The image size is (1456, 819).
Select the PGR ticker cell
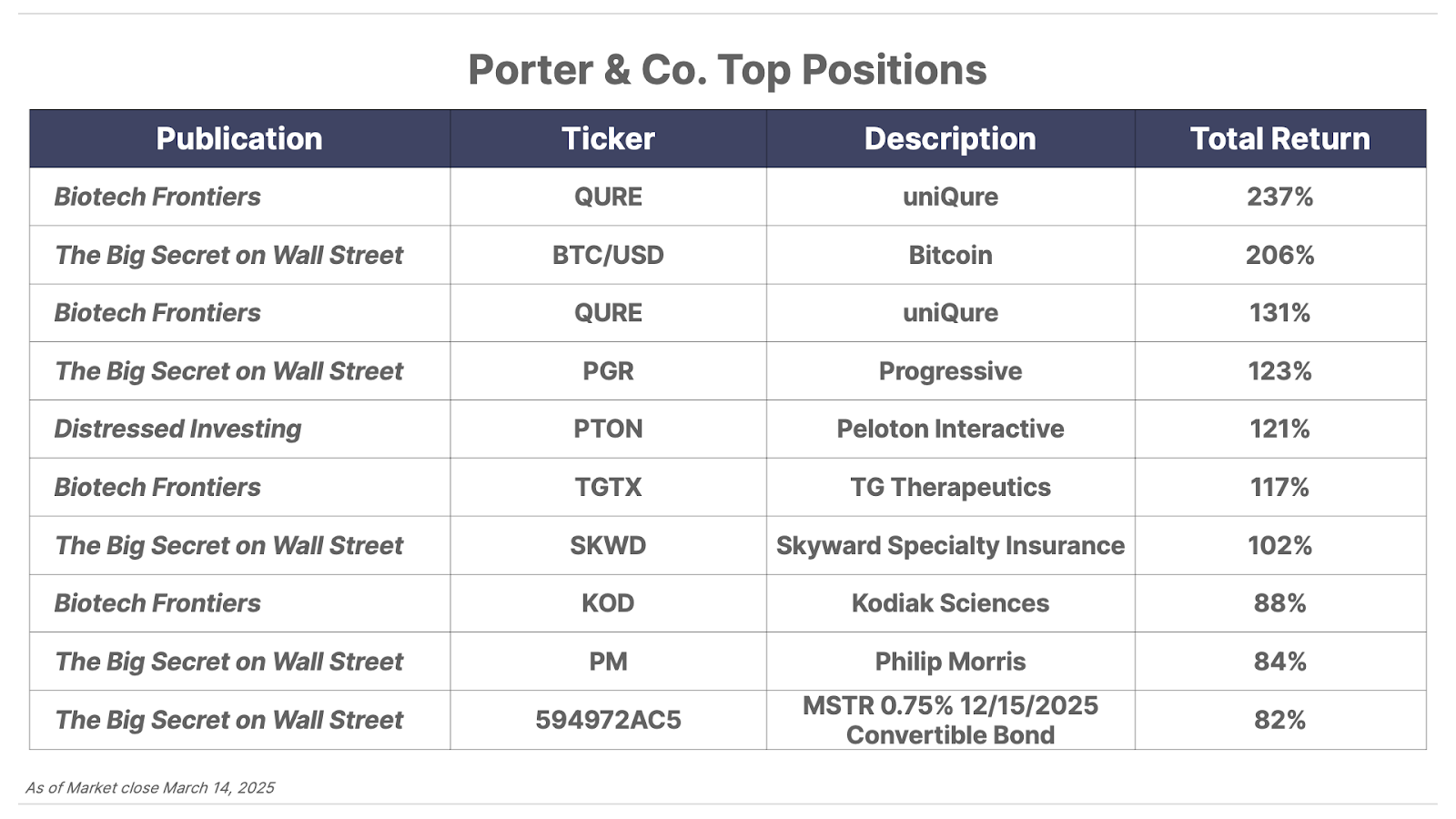[x=608, y=371]
